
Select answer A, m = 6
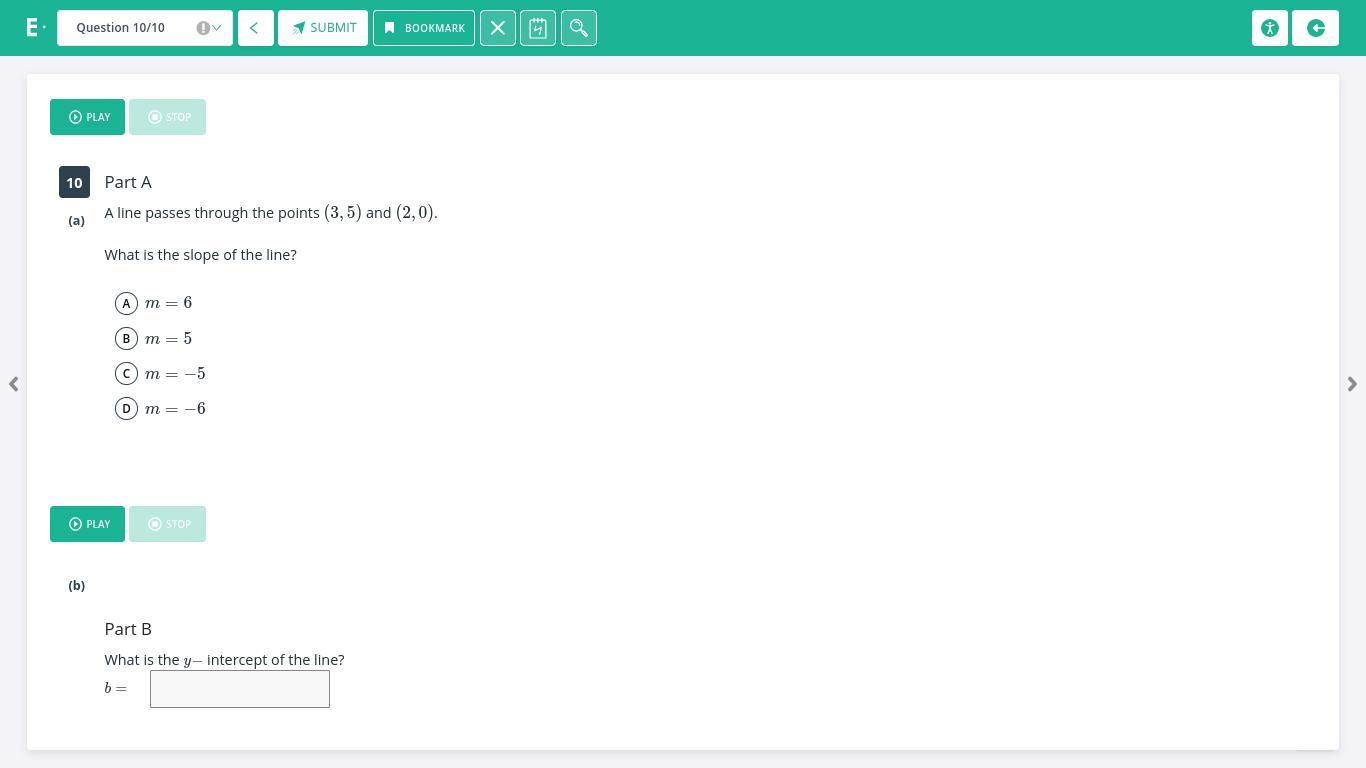coord(126,303)
